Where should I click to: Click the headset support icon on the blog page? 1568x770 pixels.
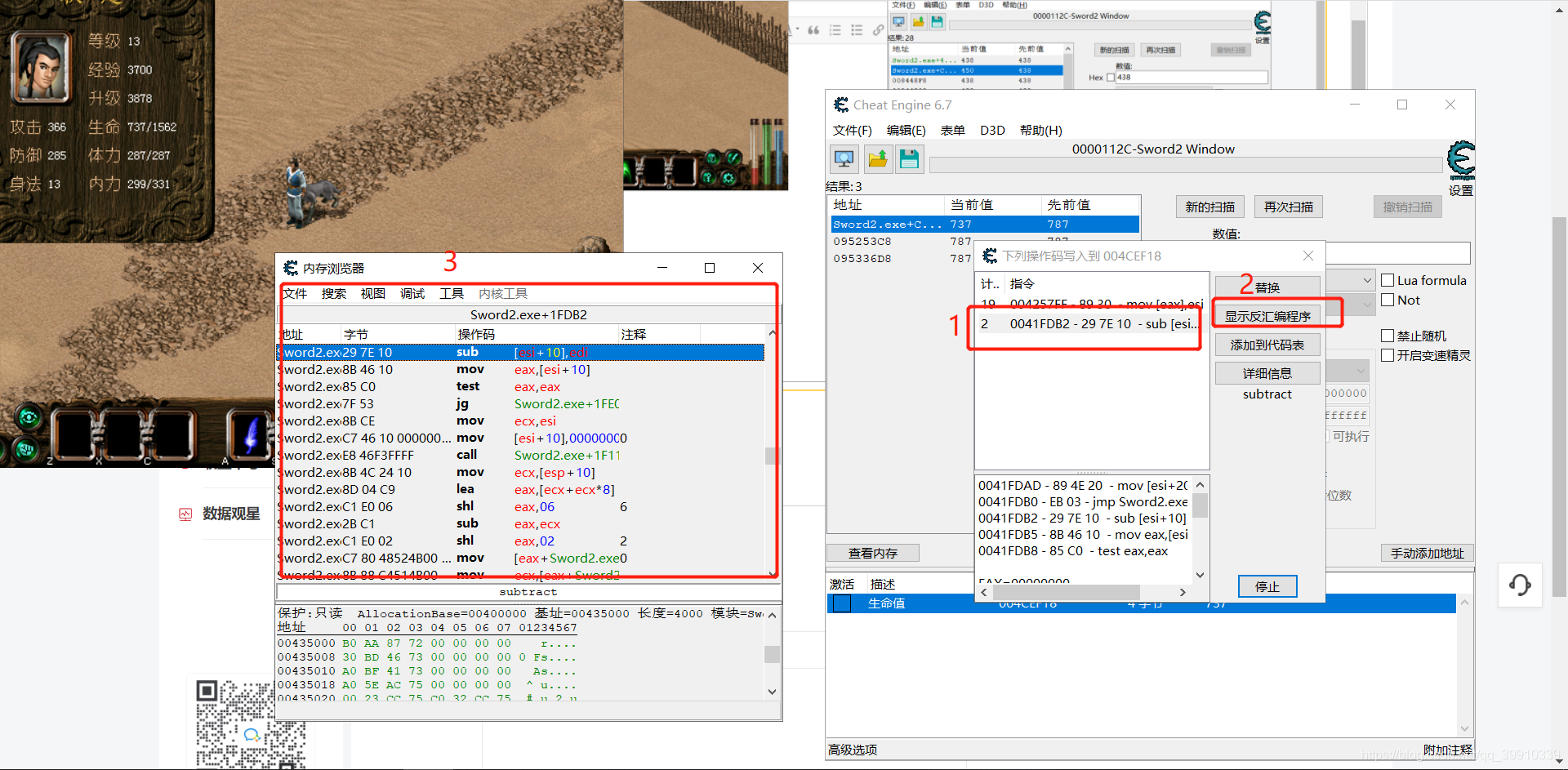coord(1520,585)
